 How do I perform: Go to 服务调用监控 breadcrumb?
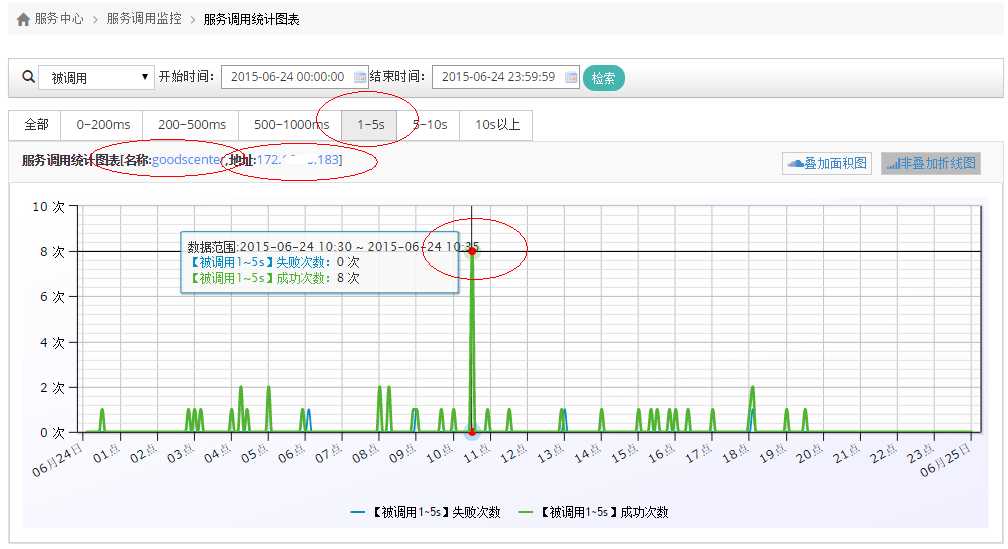144,19
